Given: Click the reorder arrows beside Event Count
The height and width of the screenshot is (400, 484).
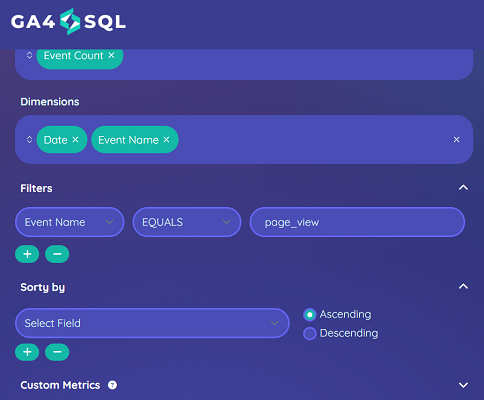Looking at the screenshot, I should (29, 55).
